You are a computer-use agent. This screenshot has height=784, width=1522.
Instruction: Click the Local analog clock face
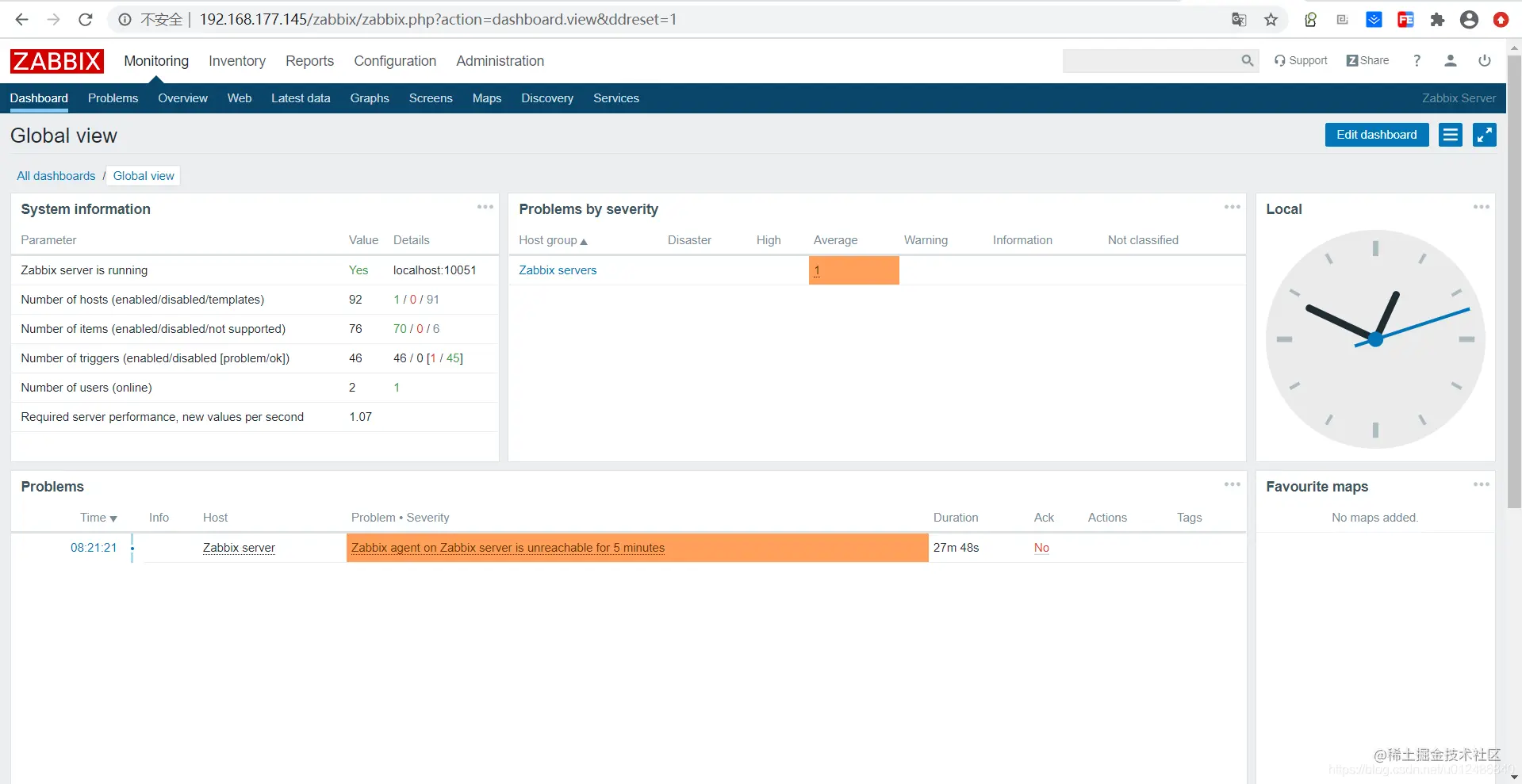pos(1375,339)
